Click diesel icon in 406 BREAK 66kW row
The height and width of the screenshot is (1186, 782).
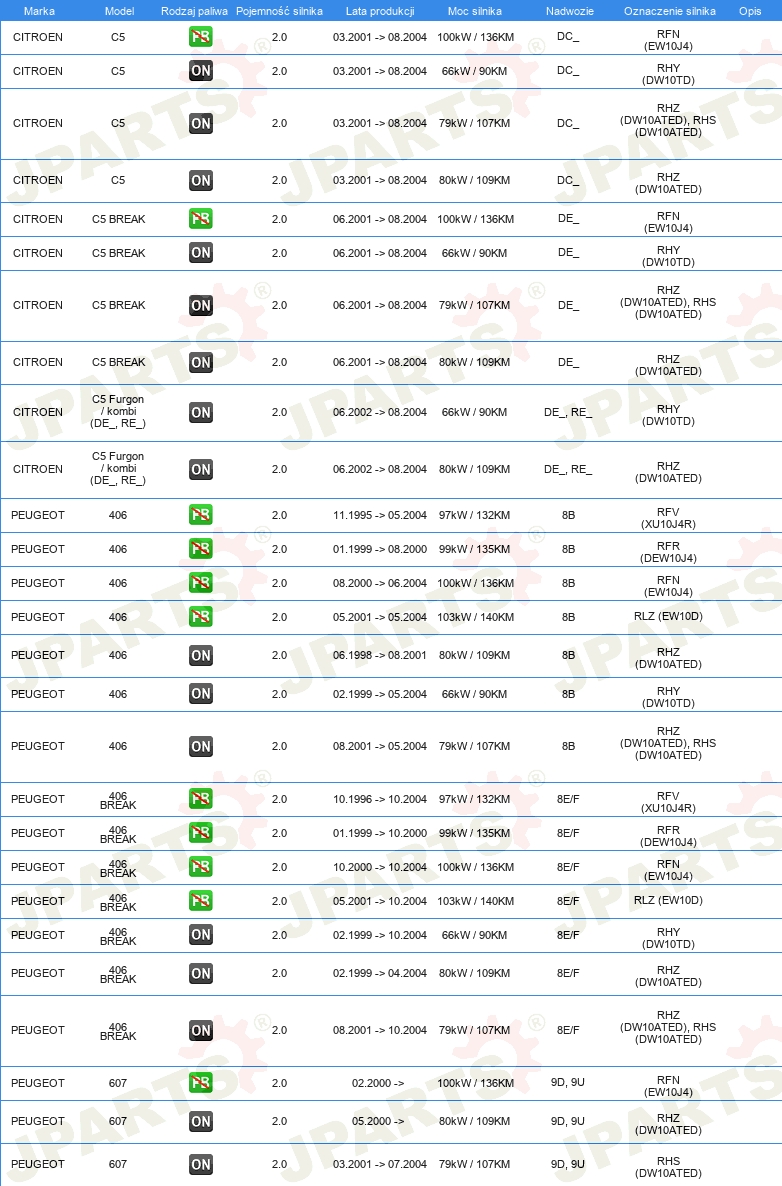click(200, 935)
